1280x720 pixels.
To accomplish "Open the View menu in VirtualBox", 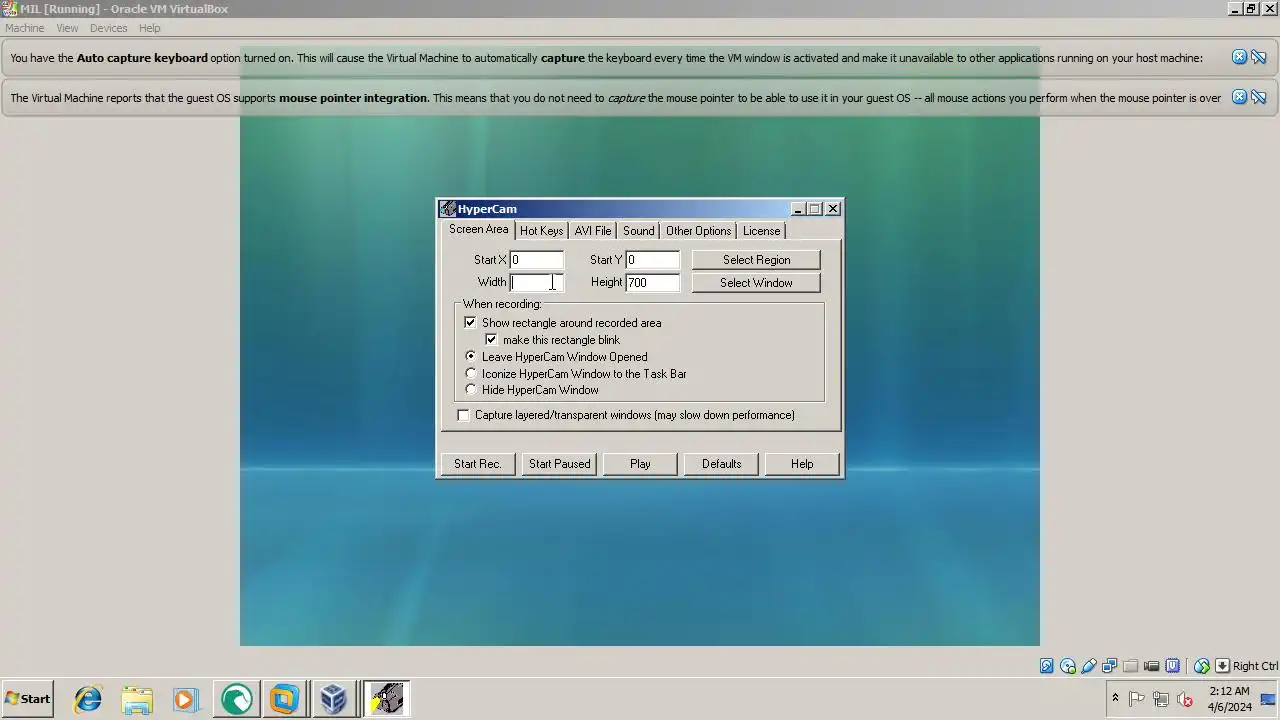I will (x=67, y=28).
